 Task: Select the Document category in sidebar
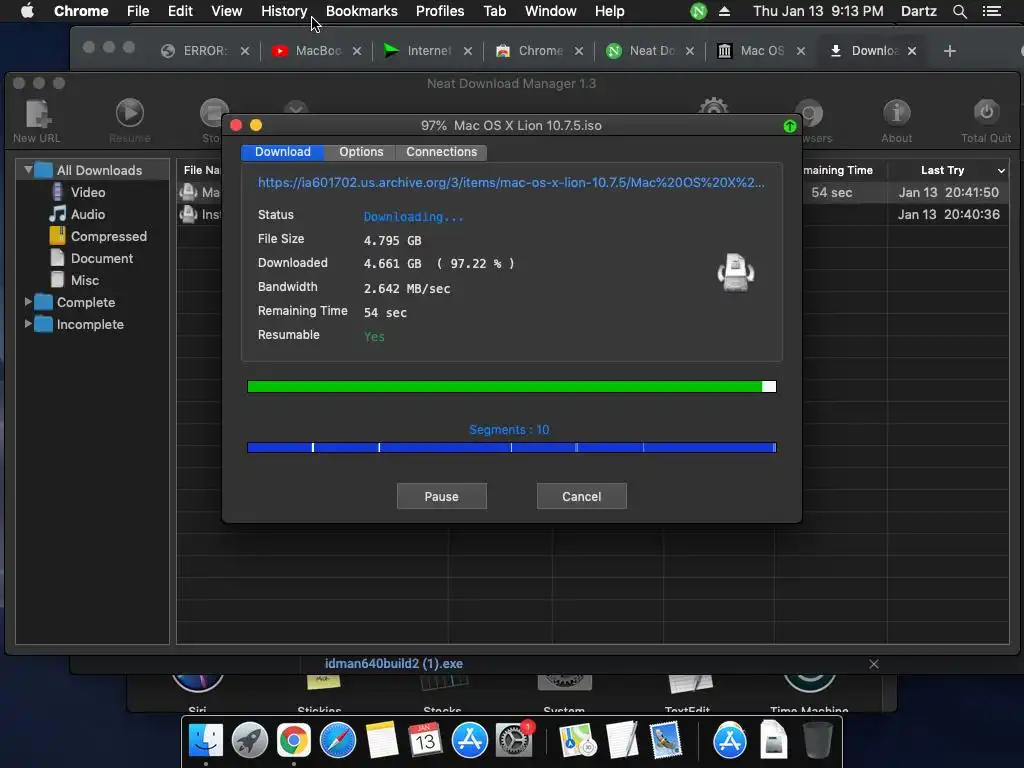pos(101,258)
